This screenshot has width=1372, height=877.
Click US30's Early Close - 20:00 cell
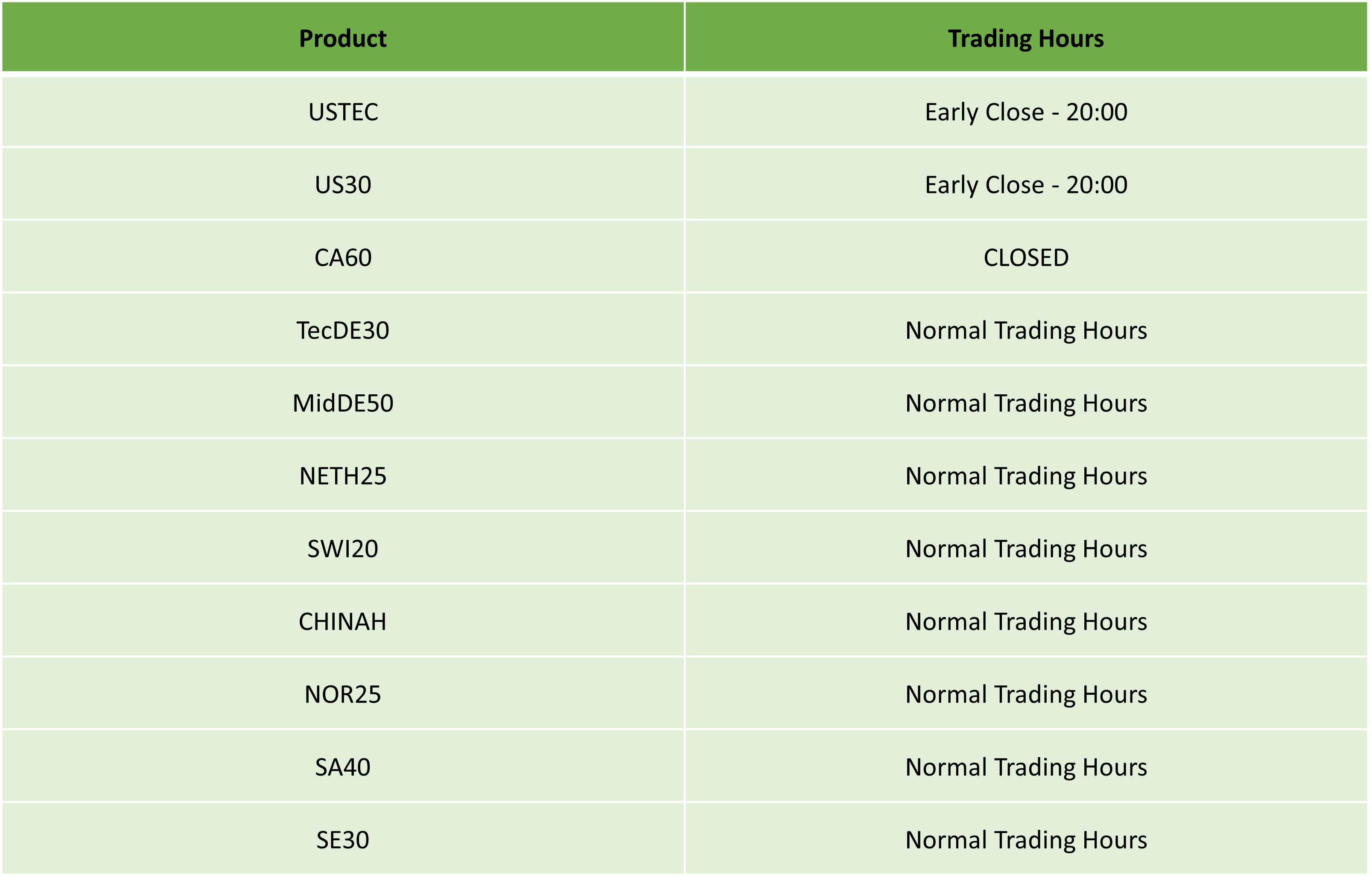1025,184
